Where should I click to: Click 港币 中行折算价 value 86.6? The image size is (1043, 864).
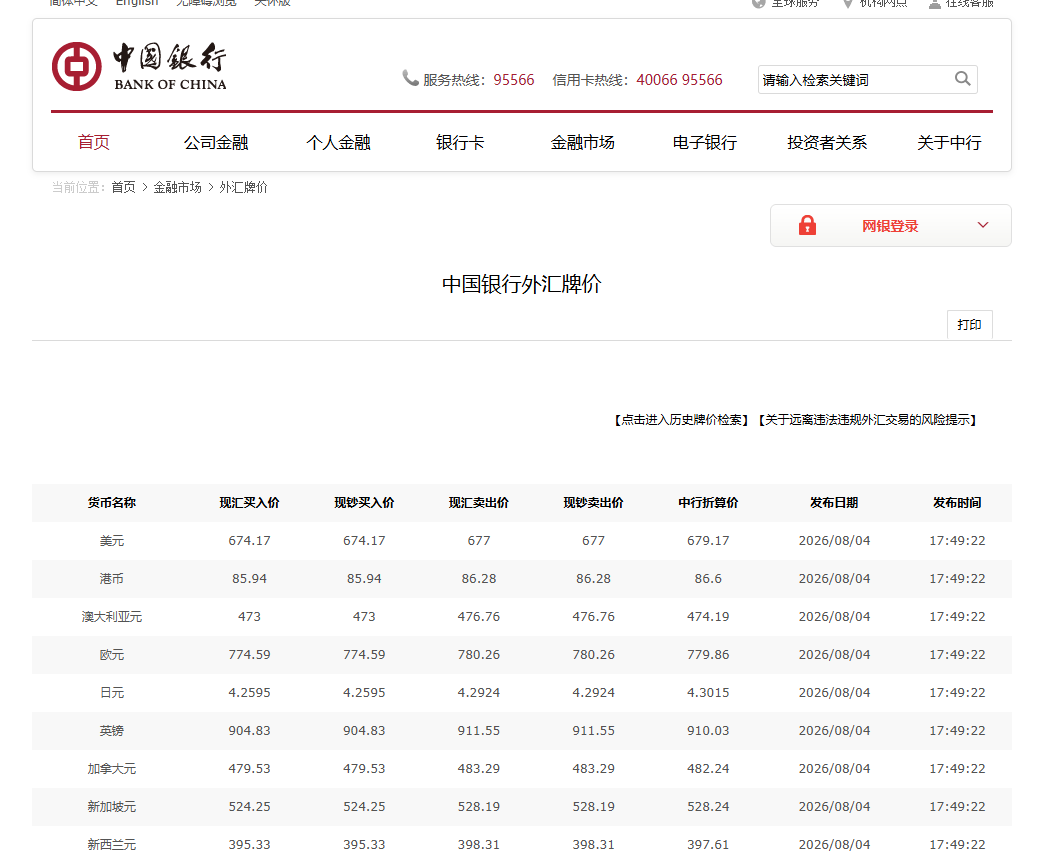(708, 579)
